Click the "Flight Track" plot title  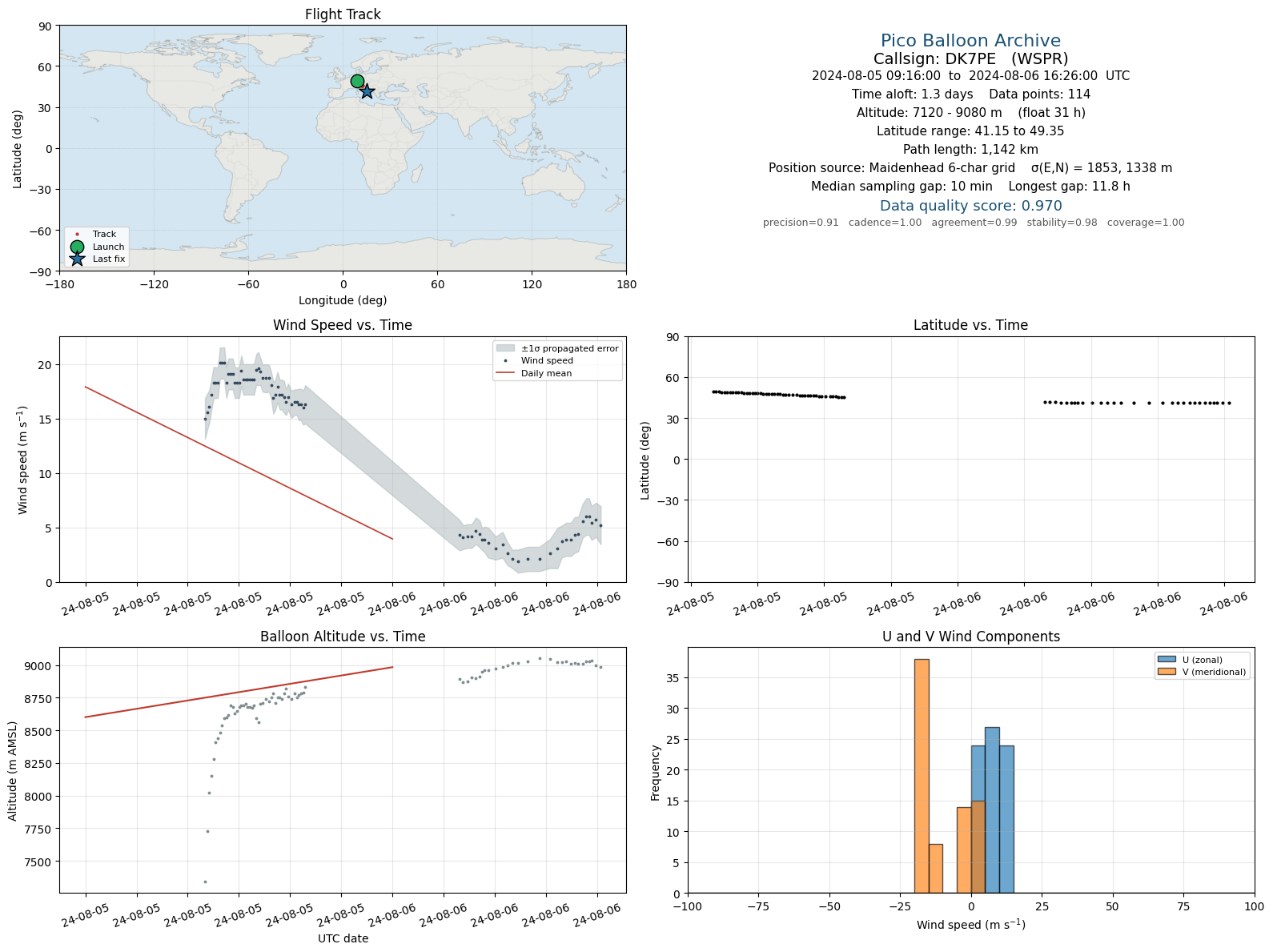[x=343, y=14]
